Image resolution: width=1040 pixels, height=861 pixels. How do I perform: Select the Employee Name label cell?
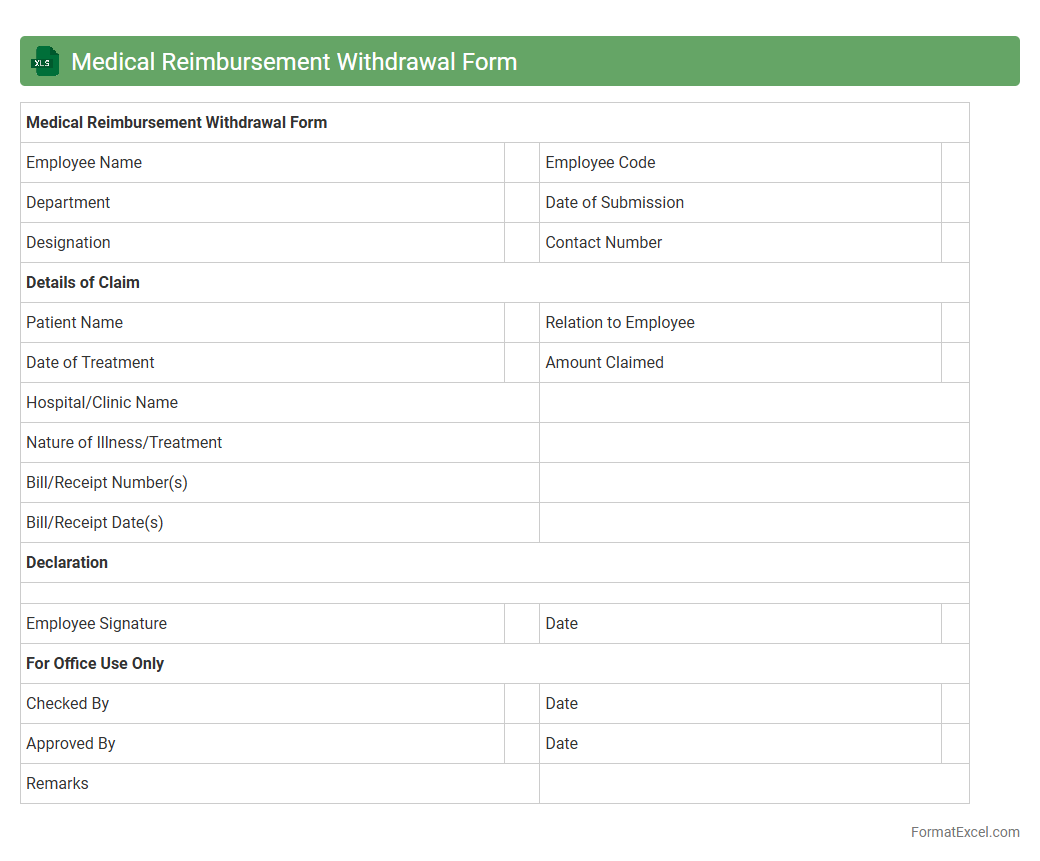[262, 163]
